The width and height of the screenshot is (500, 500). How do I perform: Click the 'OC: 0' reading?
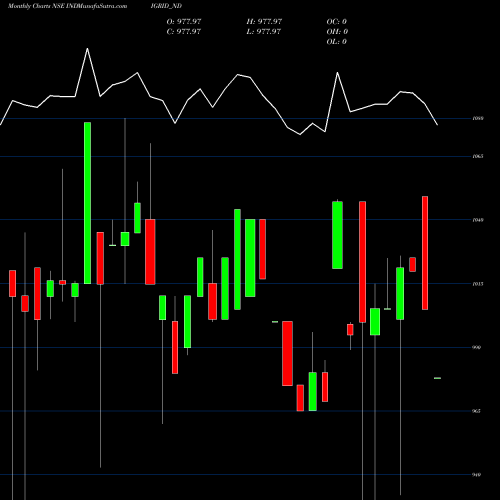pyautogui.click(x=337, y=22)
